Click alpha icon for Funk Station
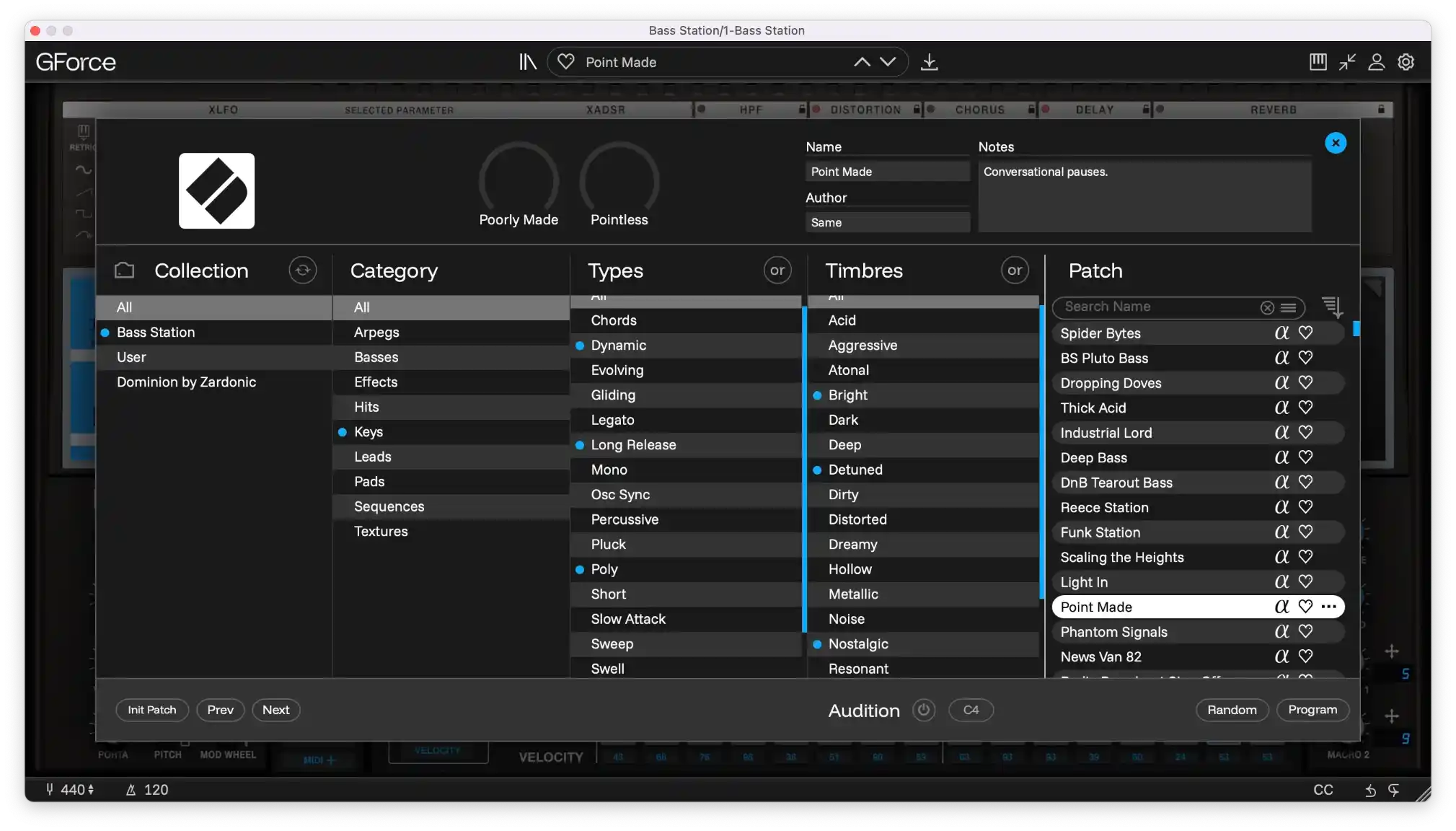The height and width of the screenshot is (831, 1456). [1281, 532]
